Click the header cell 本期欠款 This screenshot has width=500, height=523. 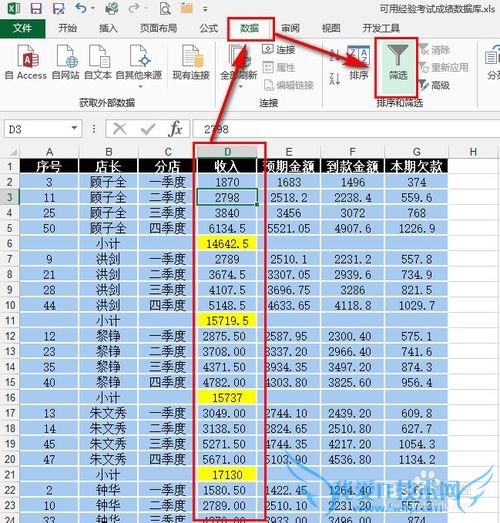(x=417, y=166)
